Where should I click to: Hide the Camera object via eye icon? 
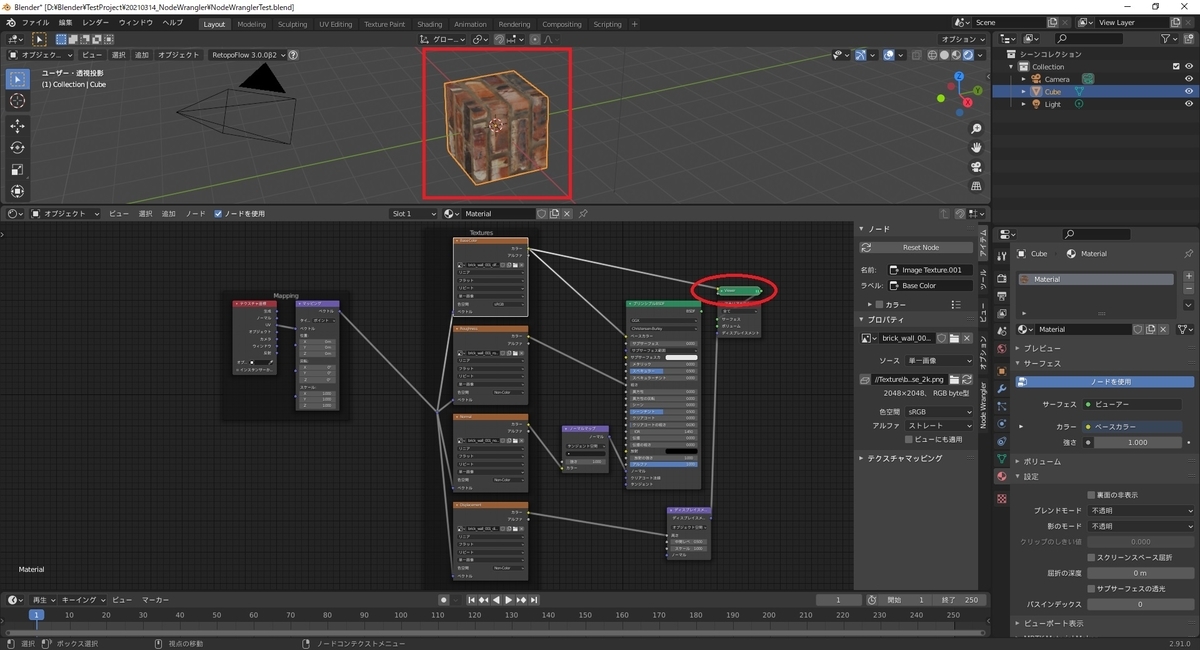pyautogui.click(x=1189, y=79)
